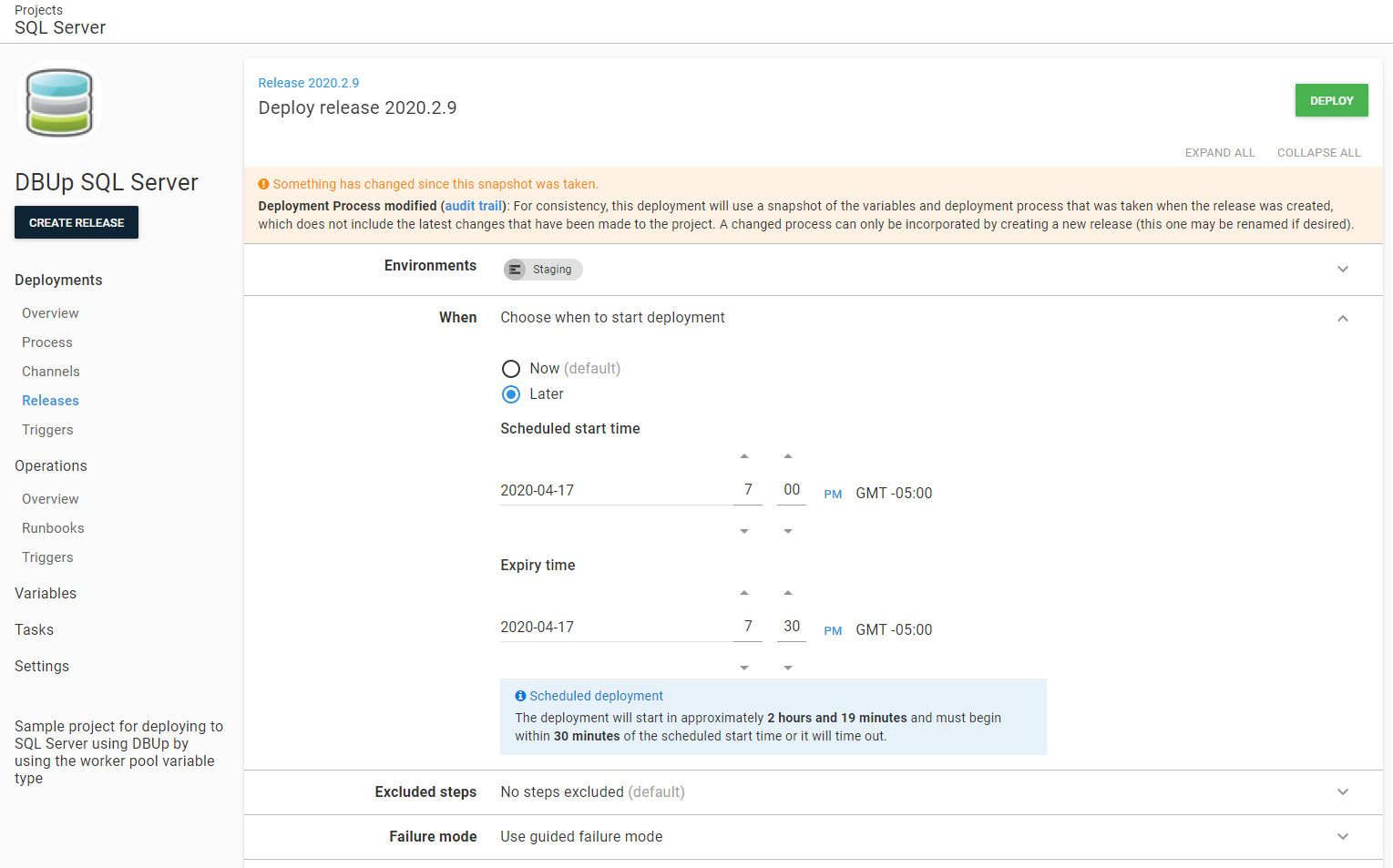The height and width of the screenshot is (868, 1393).
Task: Expand the Excluded steps section
Action: pyautogui.click(x=1342, y=792)
